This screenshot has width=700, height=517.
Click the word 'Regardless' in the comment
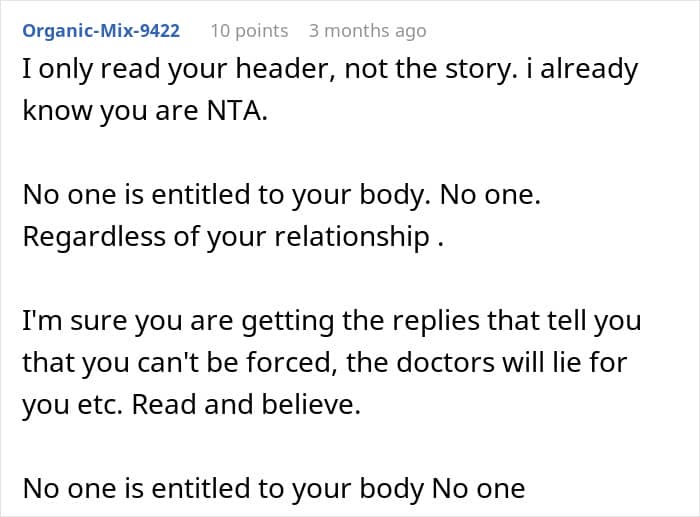point(94,237)
